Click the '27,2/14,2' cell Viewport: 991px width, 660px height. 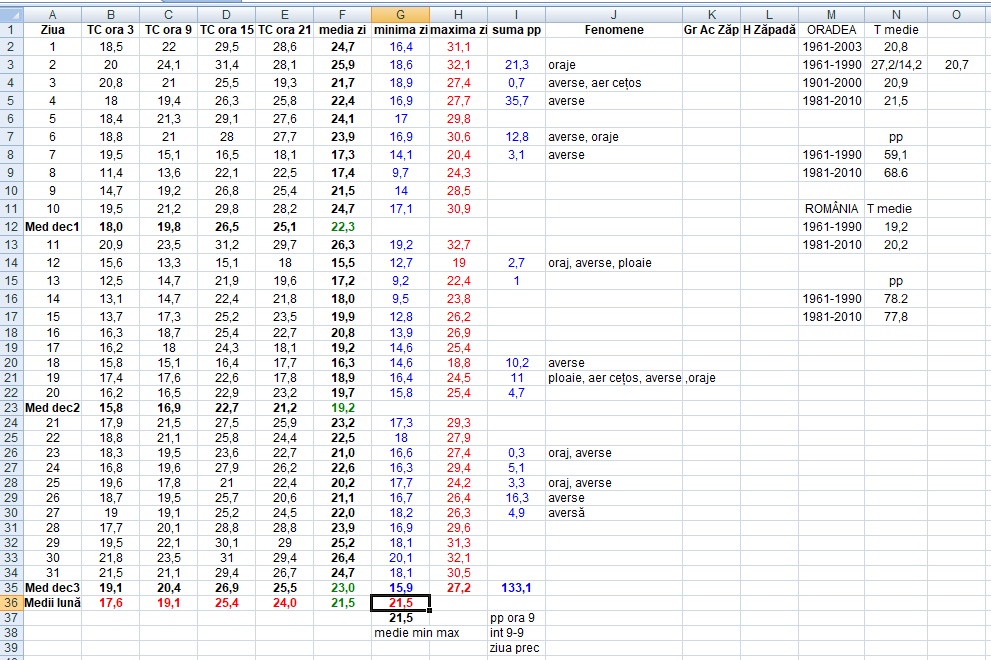[896, 64]
